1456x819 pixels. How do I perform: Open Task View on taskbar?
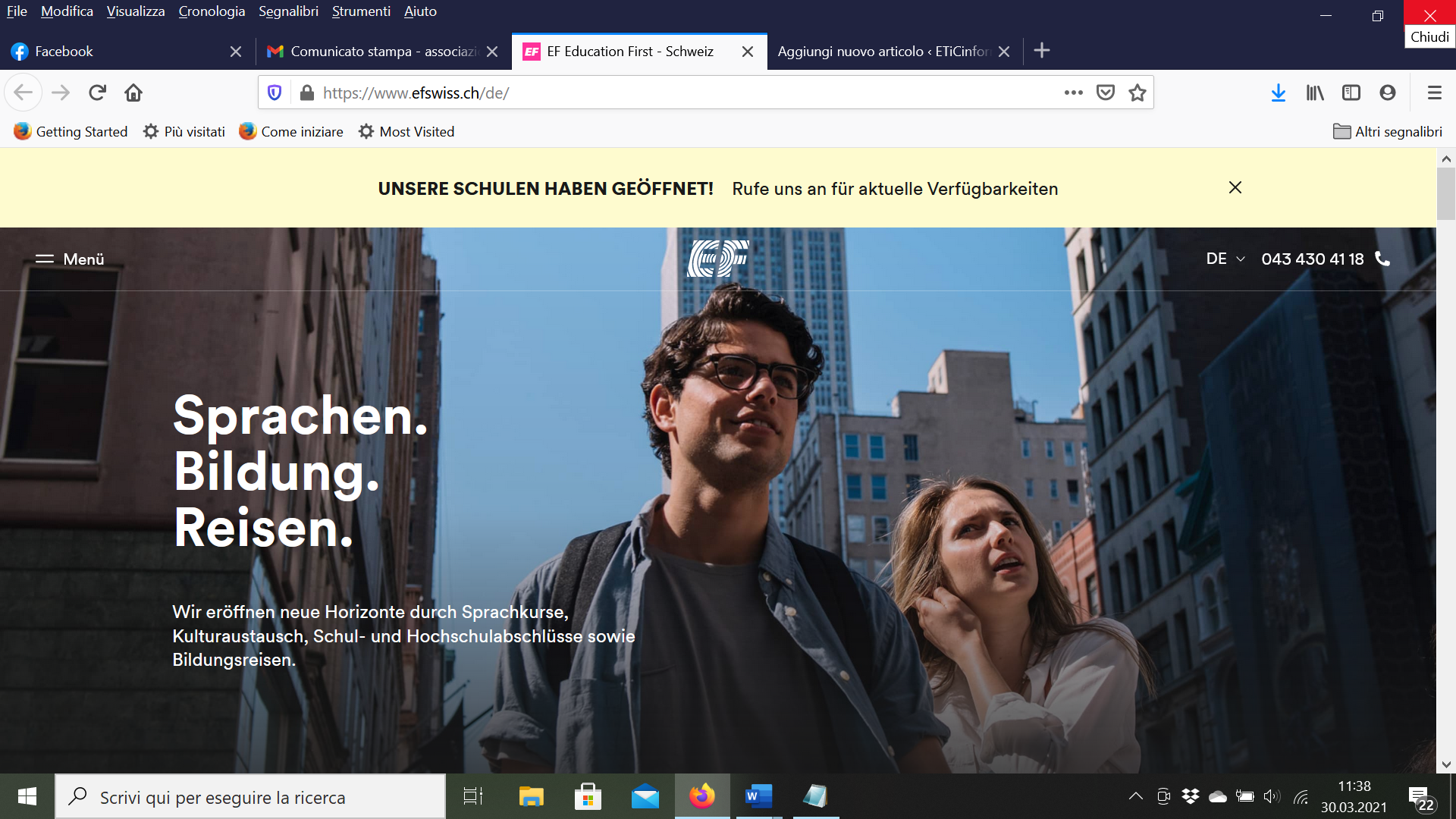click(473, 796)
